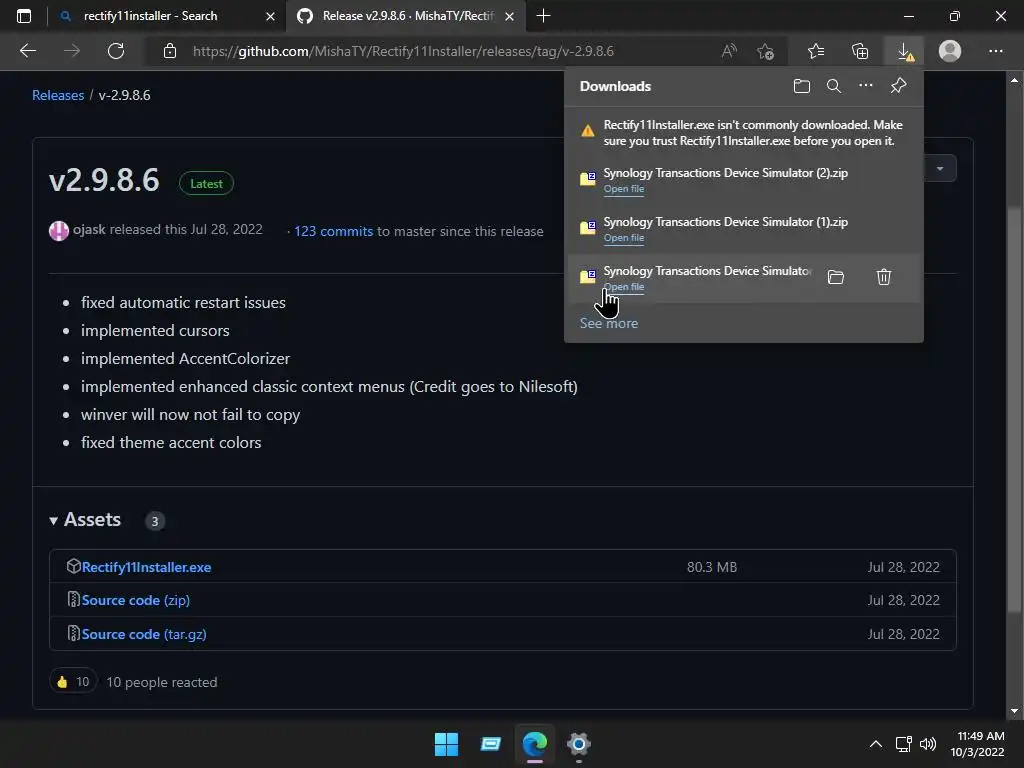
Task: Open 123 commits link
Action: 334,231
